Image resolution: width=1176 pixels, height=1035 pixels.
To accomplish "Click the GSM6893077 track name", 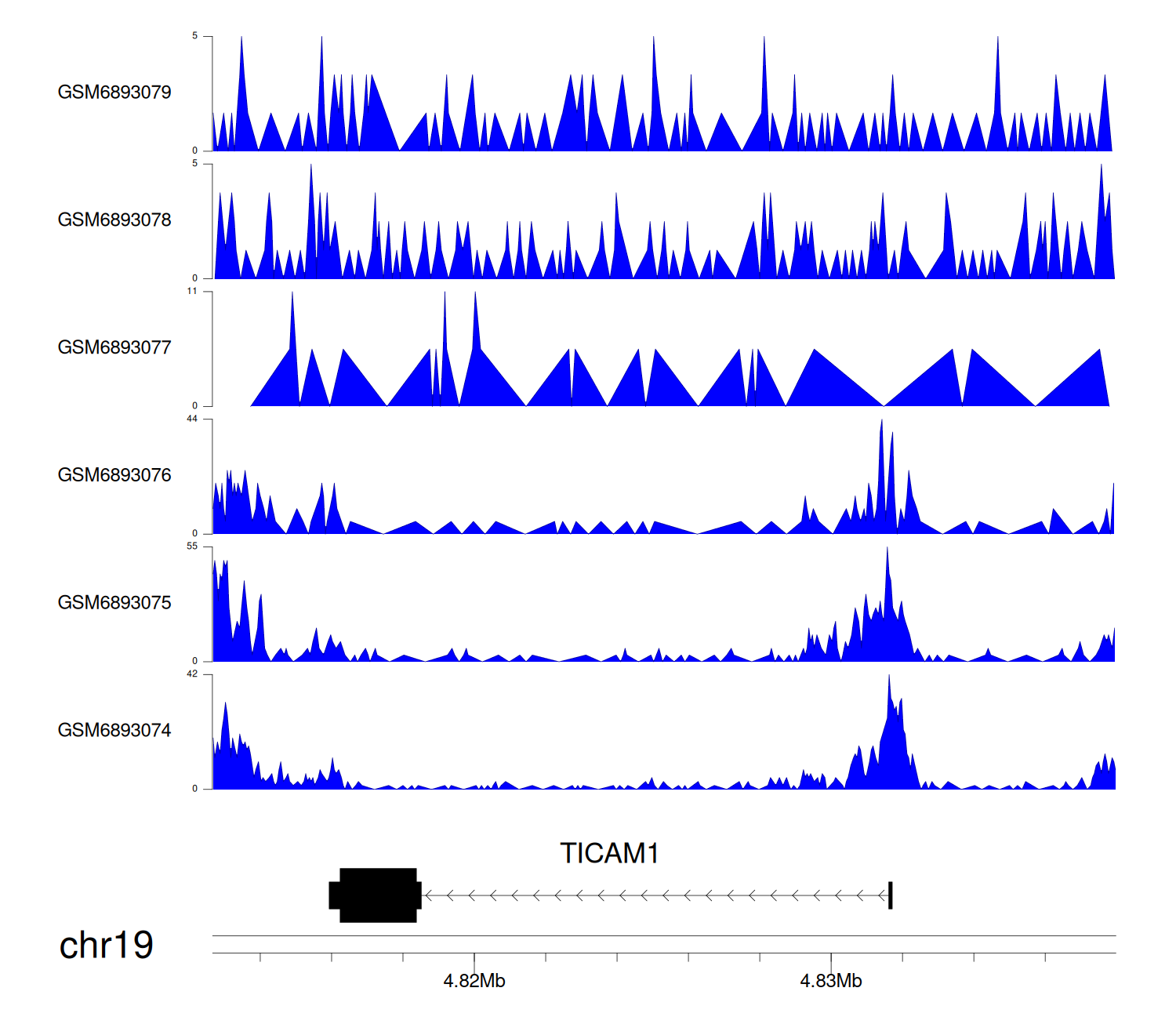I will pos(114,348).
